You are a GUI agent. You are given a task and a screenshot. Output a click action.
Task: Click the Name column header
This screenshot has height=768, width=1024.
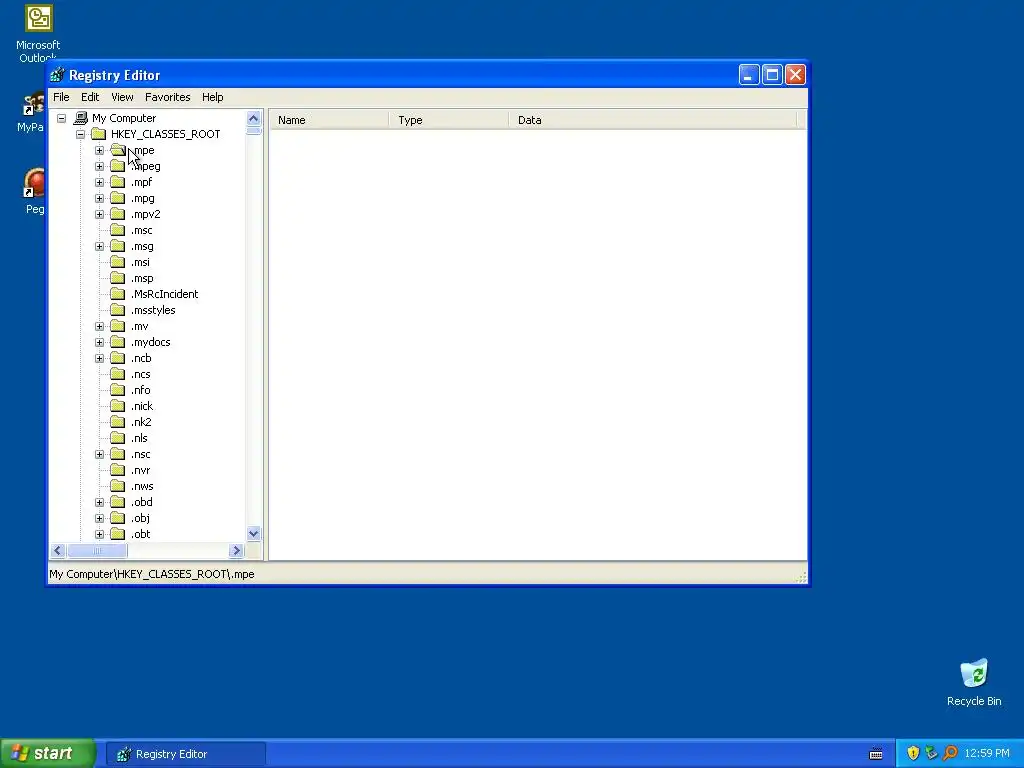click(x=330, y=120)
